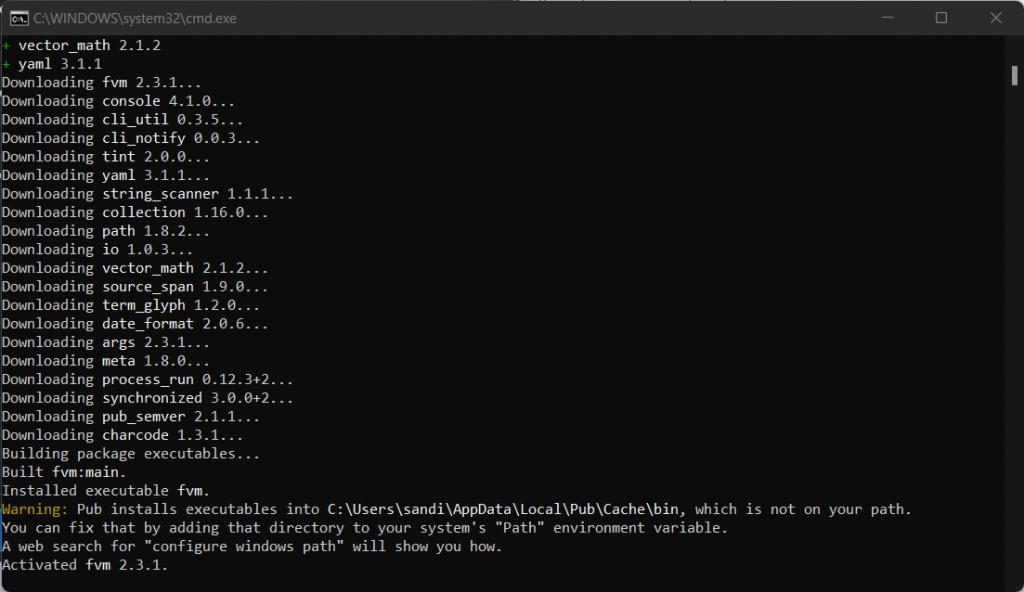The width and height of the screenshot is (1024, 592).
Task: Maximize the cmd.exe window
Action: pos(941,18)
